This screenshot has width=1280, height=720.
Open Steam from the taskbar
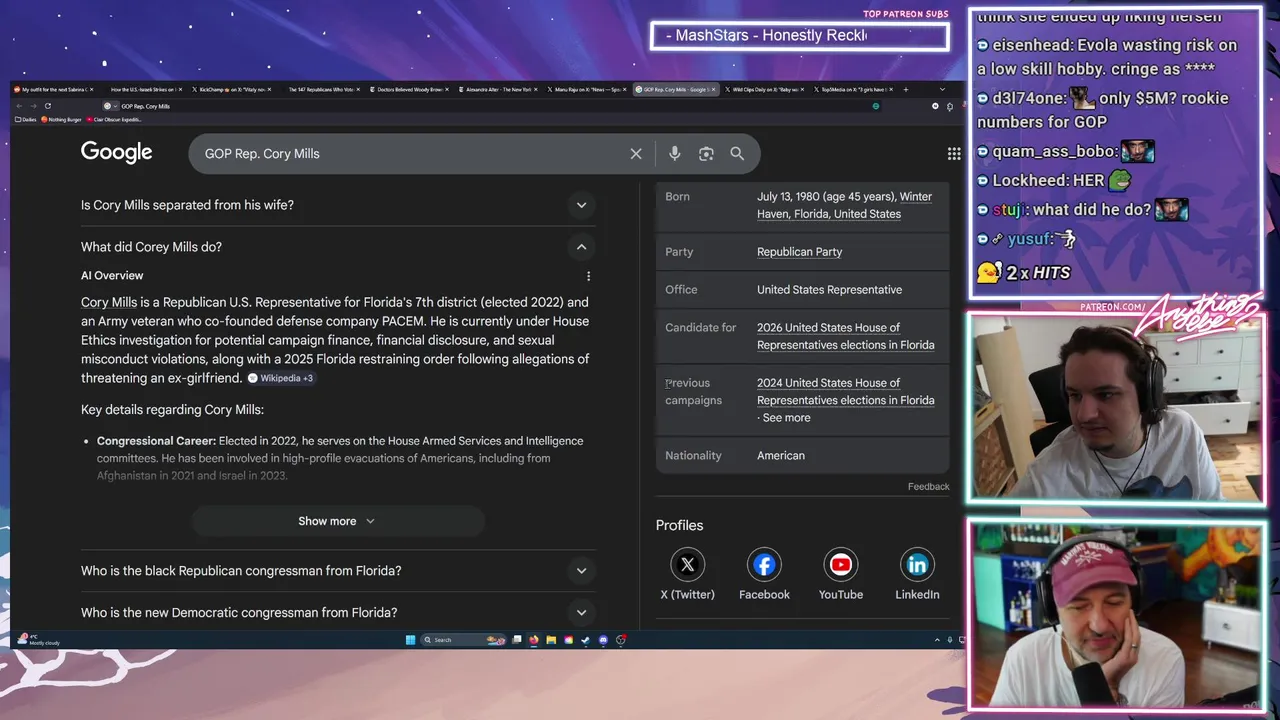[586, 640]
